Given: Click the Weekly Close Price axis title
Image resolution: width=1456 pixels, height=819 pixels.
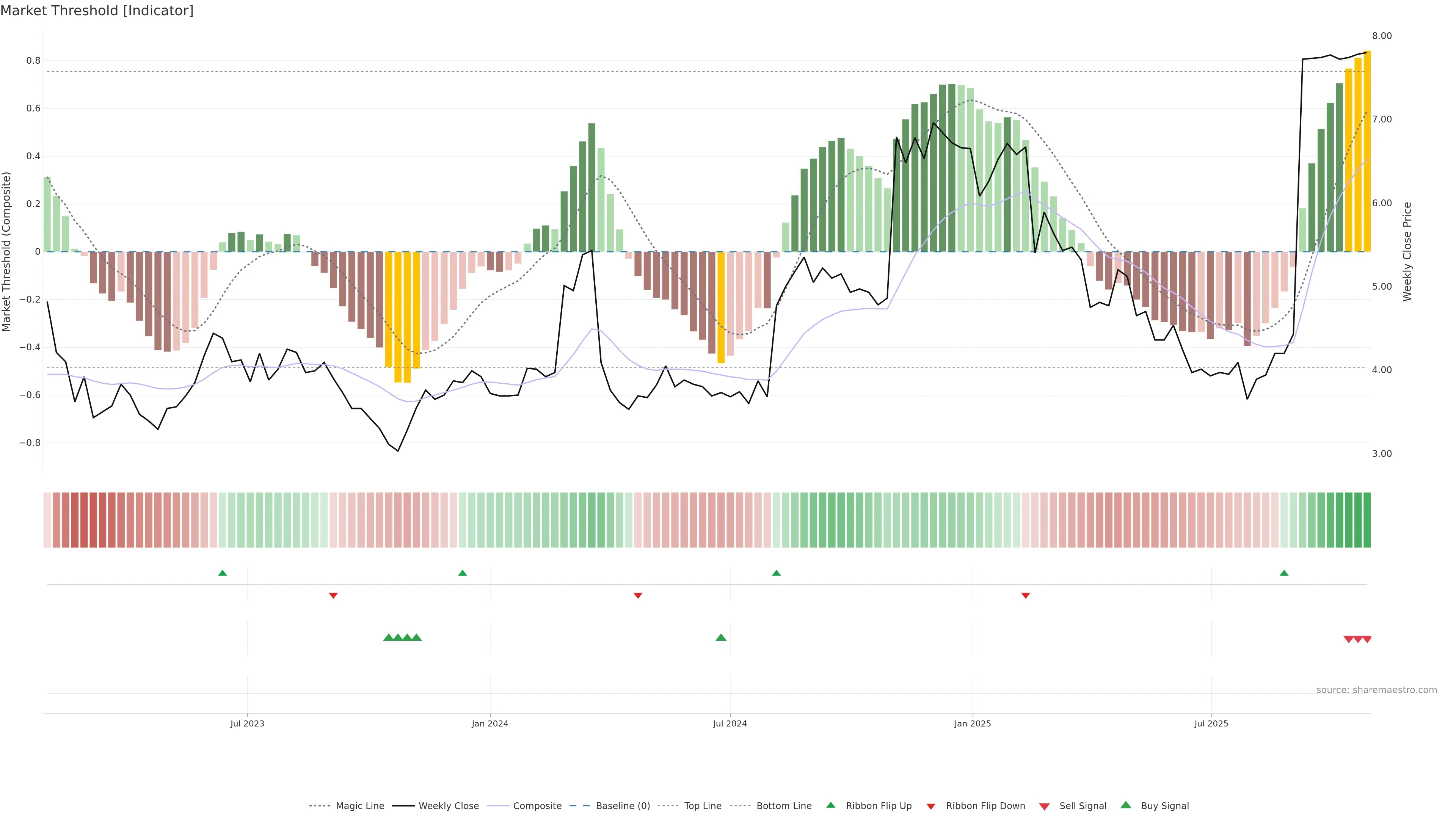Looking at the screenshot, I should click(x=1407, y=251).
